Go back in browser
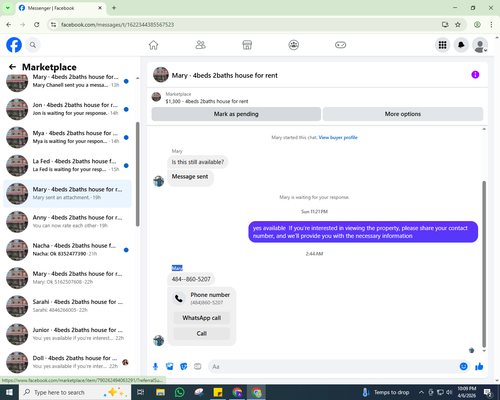This screenshot has width=500, height=400. pyautogui.click(x=9, y=25)
